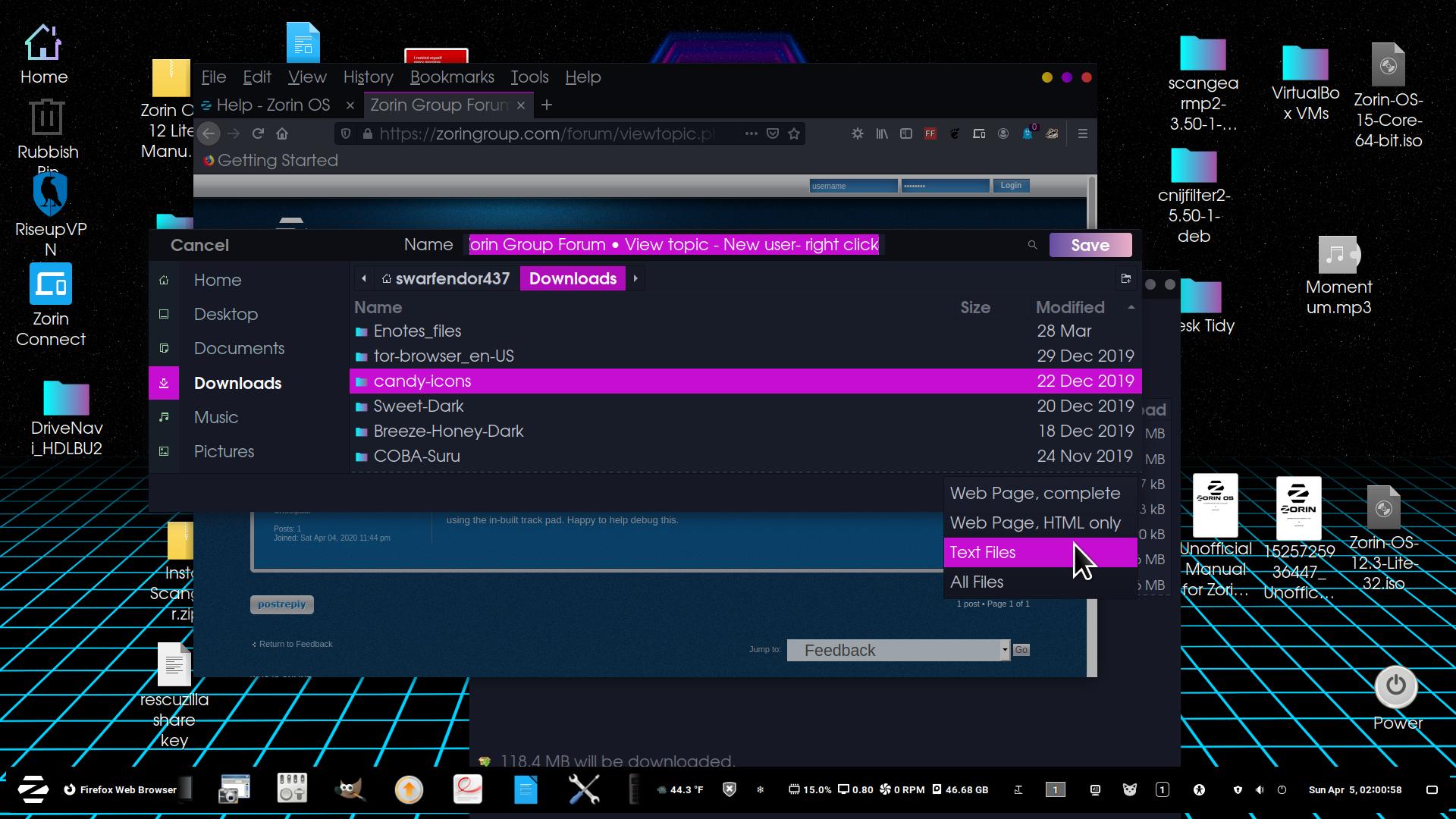Viewport: 1456px width, 819px height.
Task: Cancel the save dialog
Action: 199,245
